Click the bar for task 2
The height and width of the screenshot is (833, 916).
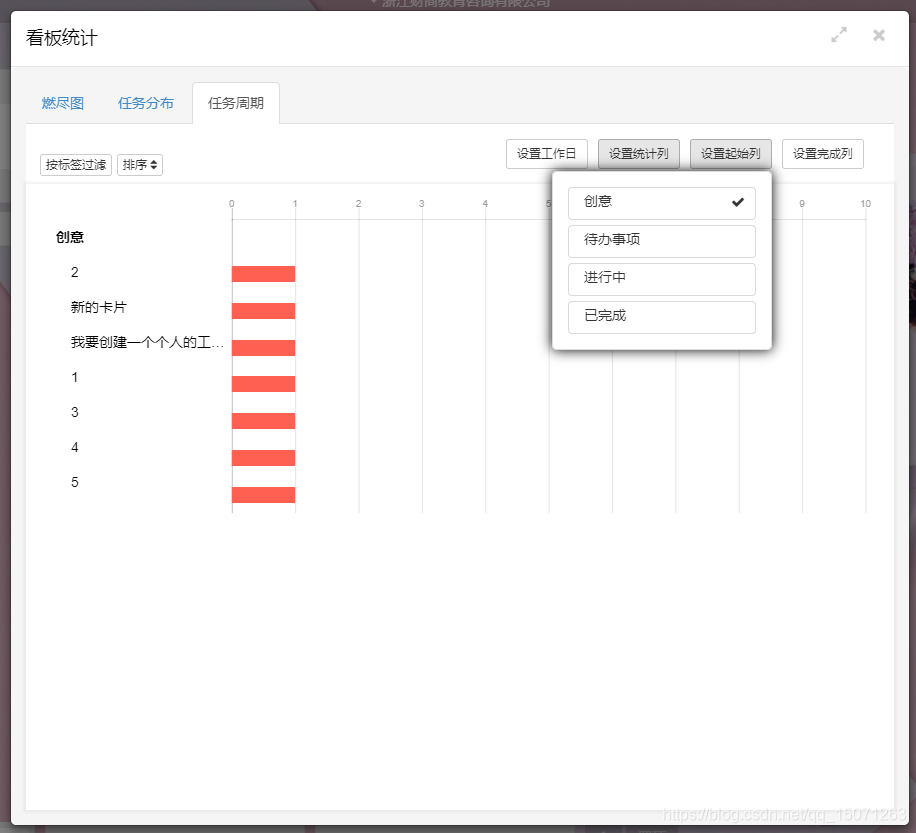click(263, 272)
